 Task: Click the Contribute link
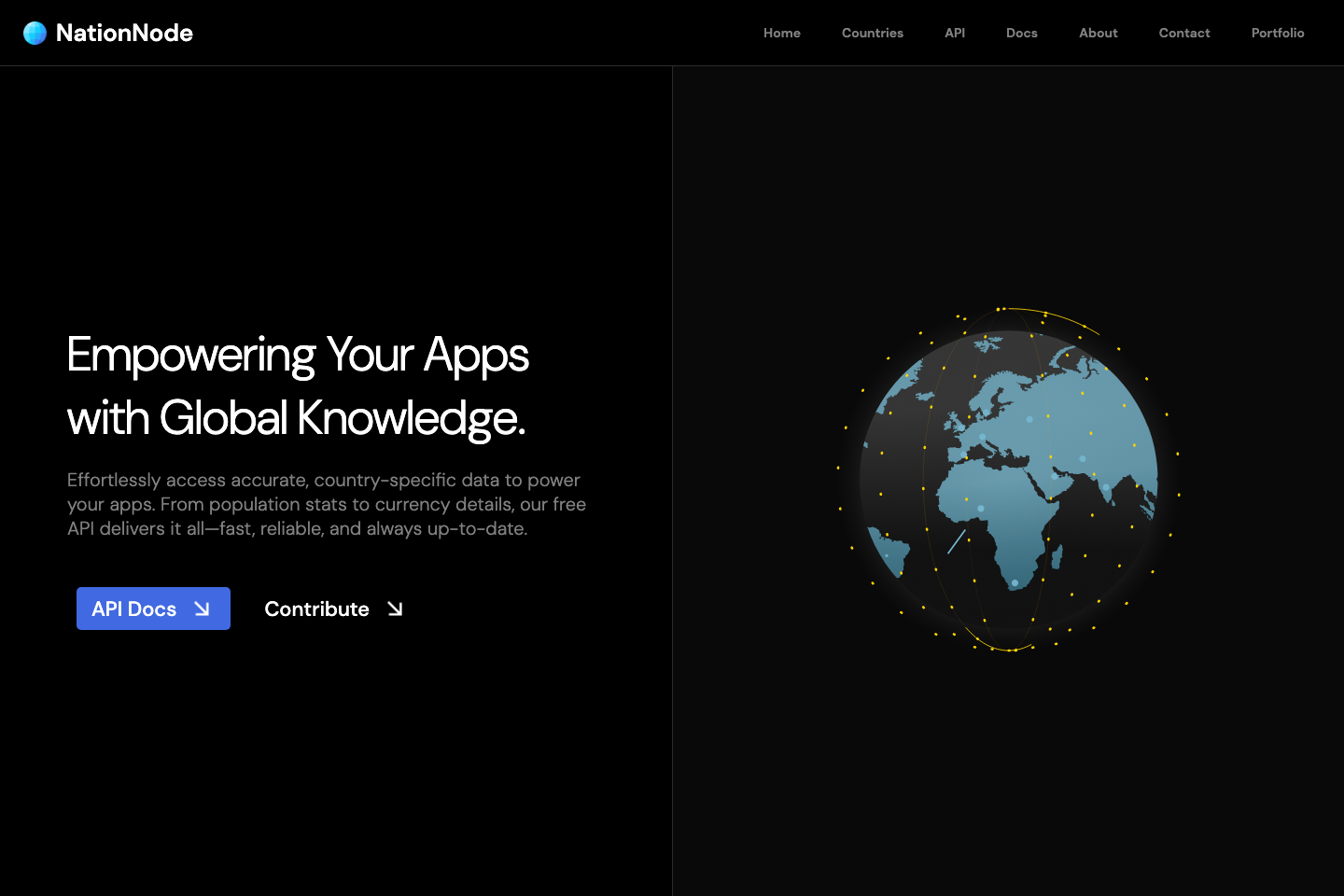click(316, 609)
